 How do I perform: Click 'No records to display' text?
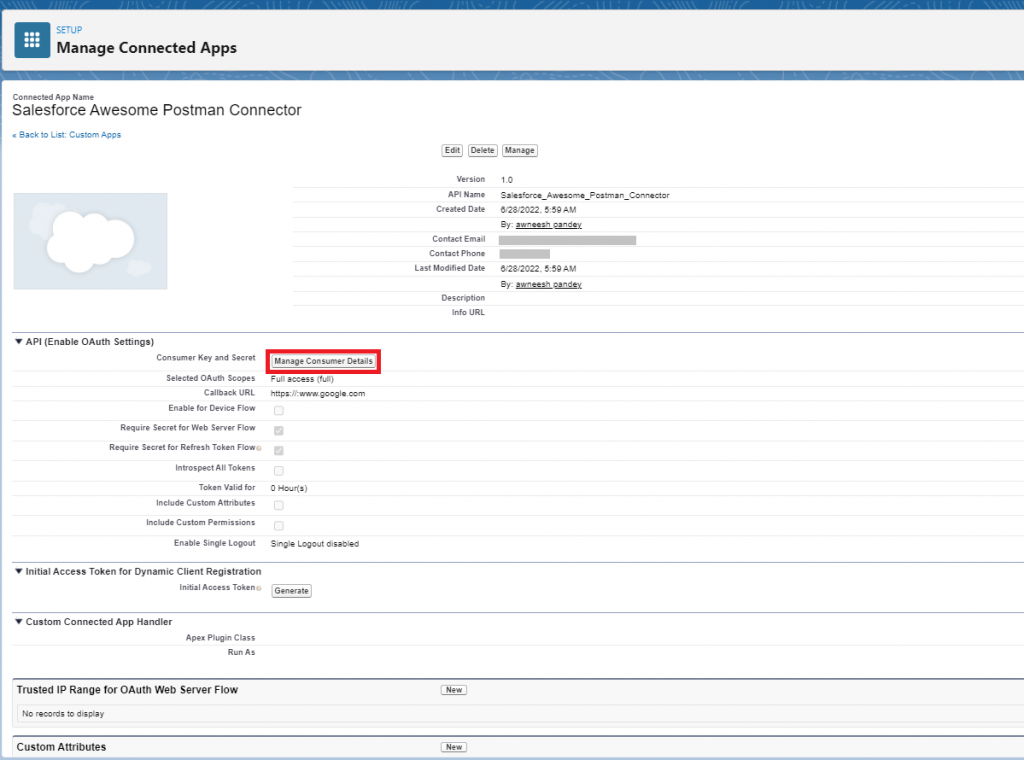pos(63,714)
